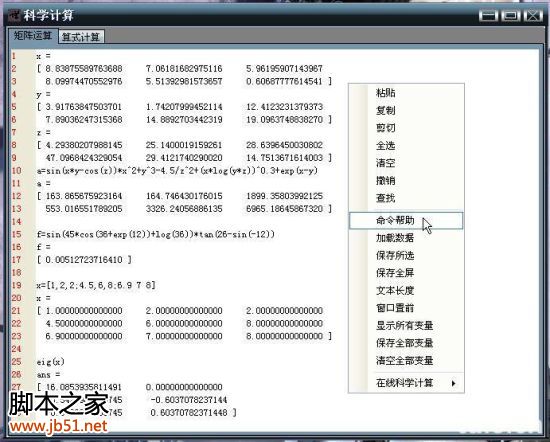Close the 科学计算 window
Image resolution: width=550 pixels, height=442 pixels.
pyautogui.click(x=534, y=15)
